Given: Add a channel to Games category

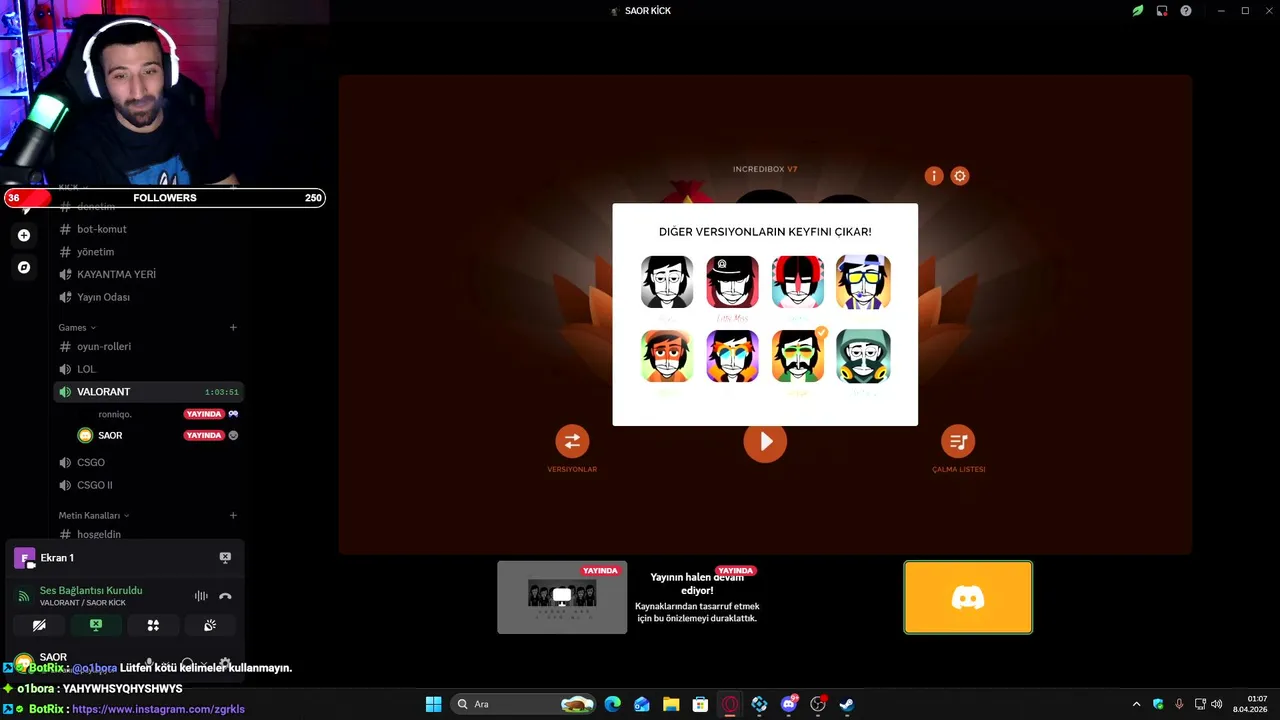Looking at the screenshot, I should point(233,327).
